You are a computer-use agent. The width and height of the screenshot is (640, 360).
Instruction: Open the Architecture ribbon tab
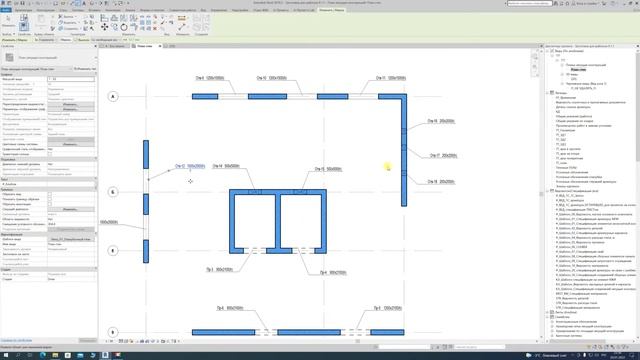[x=23, y=10]
